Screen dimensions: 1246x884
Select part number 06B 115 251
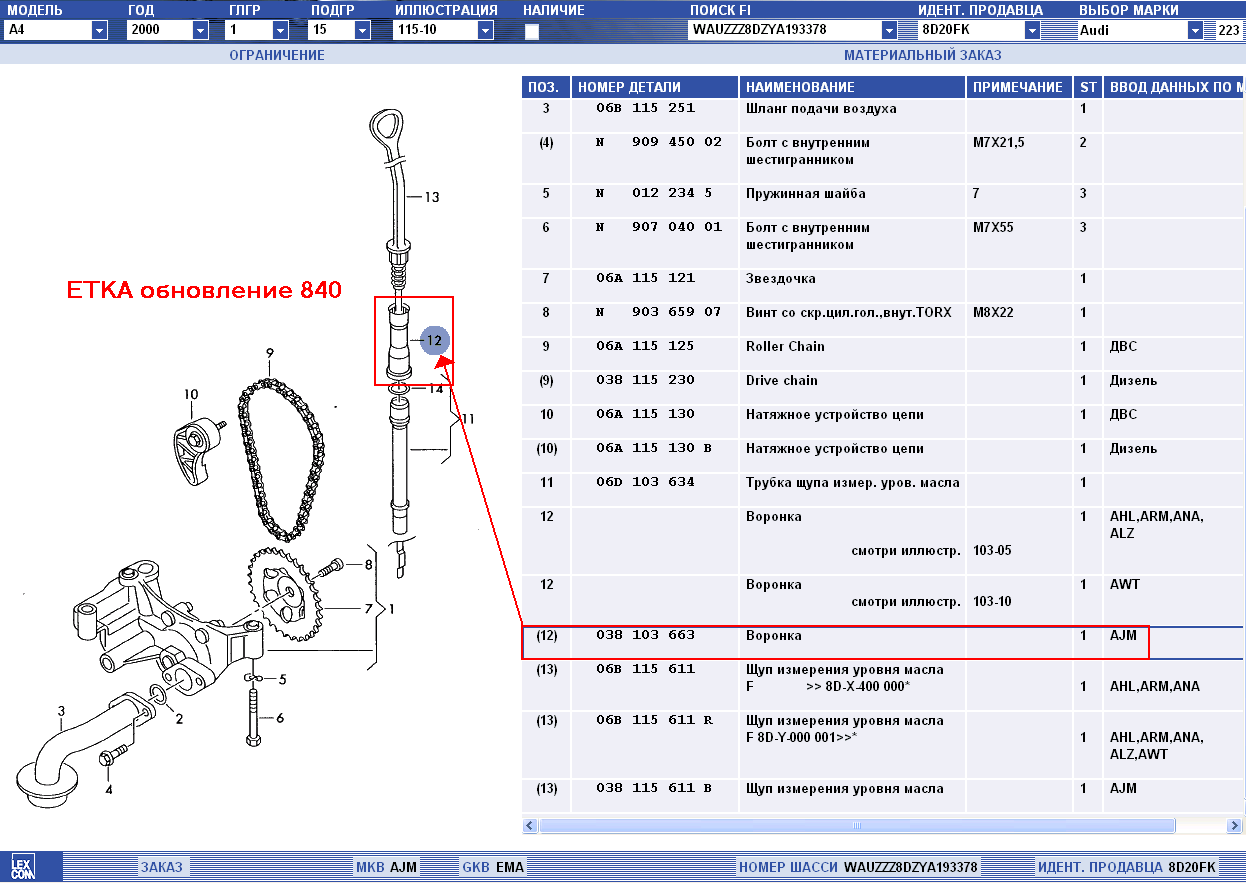click(x=645, y=108)
